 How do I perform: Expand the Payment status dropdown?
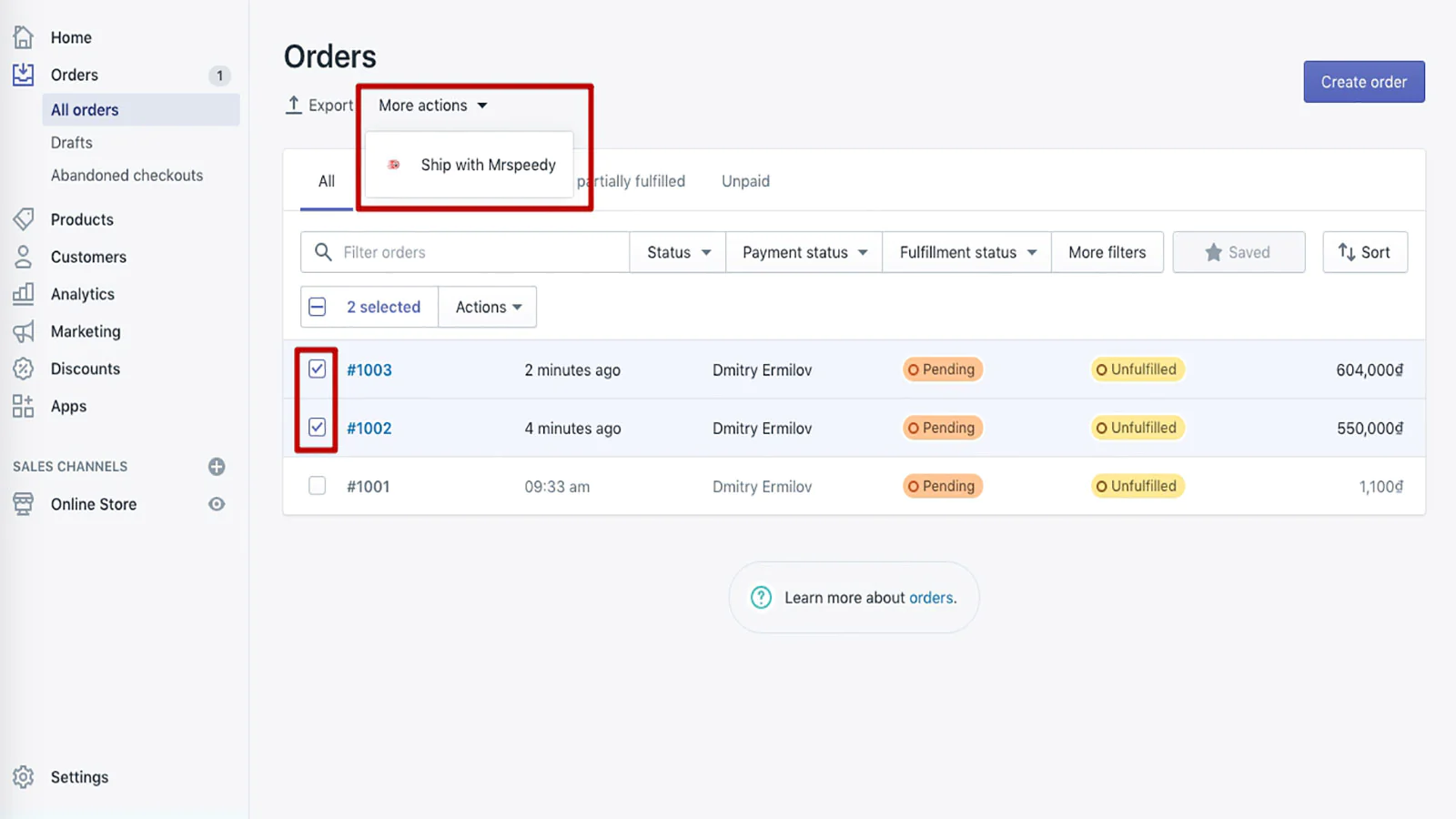(804, 252)
